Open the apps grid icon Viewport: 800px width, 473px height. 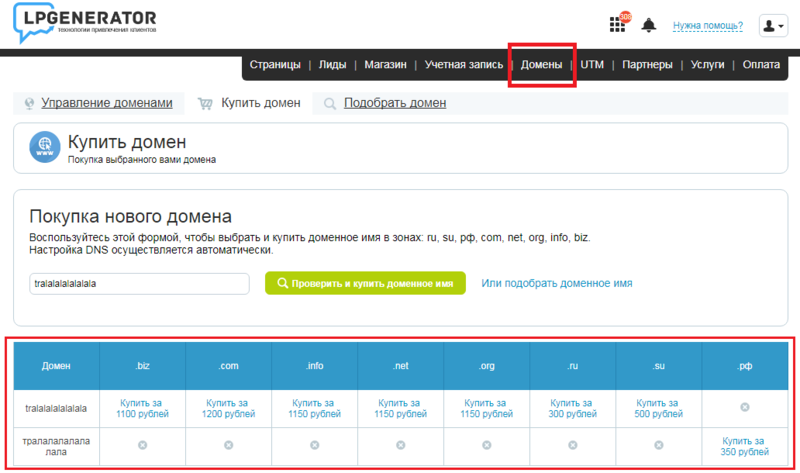tap(617, 25)
